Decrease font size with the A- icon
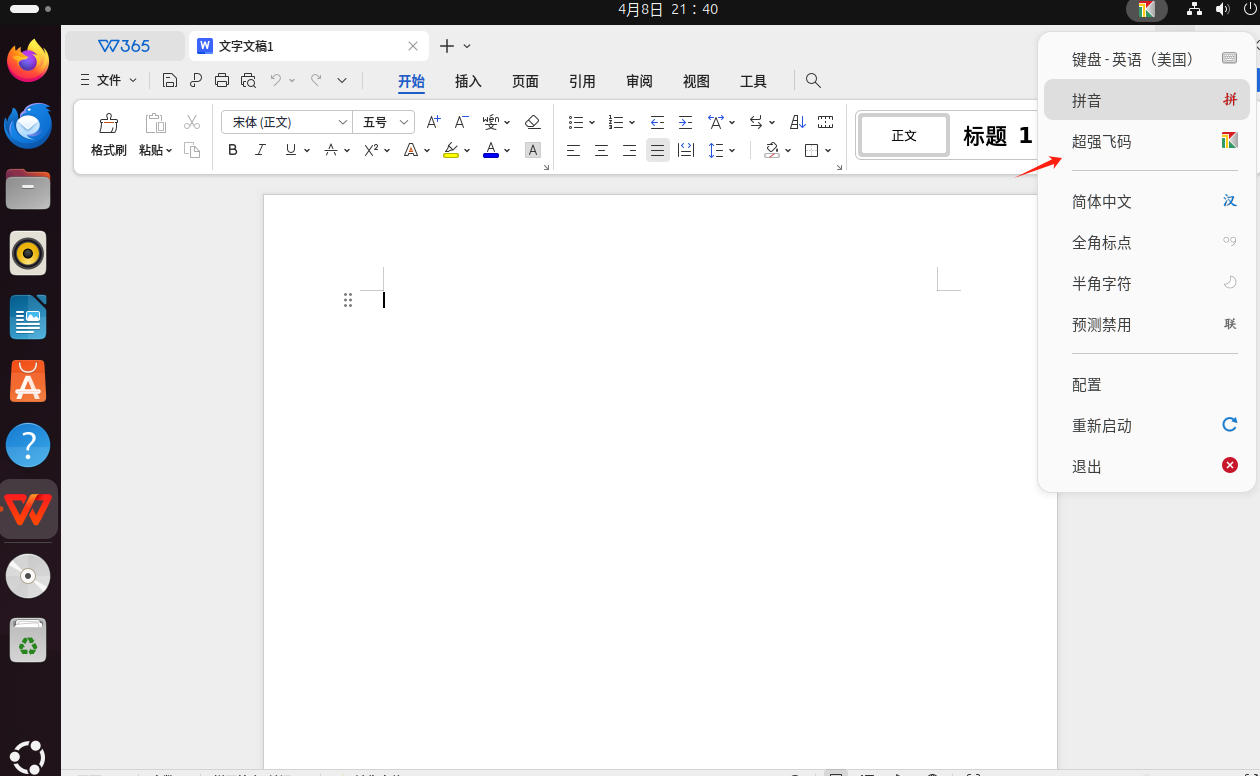 tap(461, 122)
